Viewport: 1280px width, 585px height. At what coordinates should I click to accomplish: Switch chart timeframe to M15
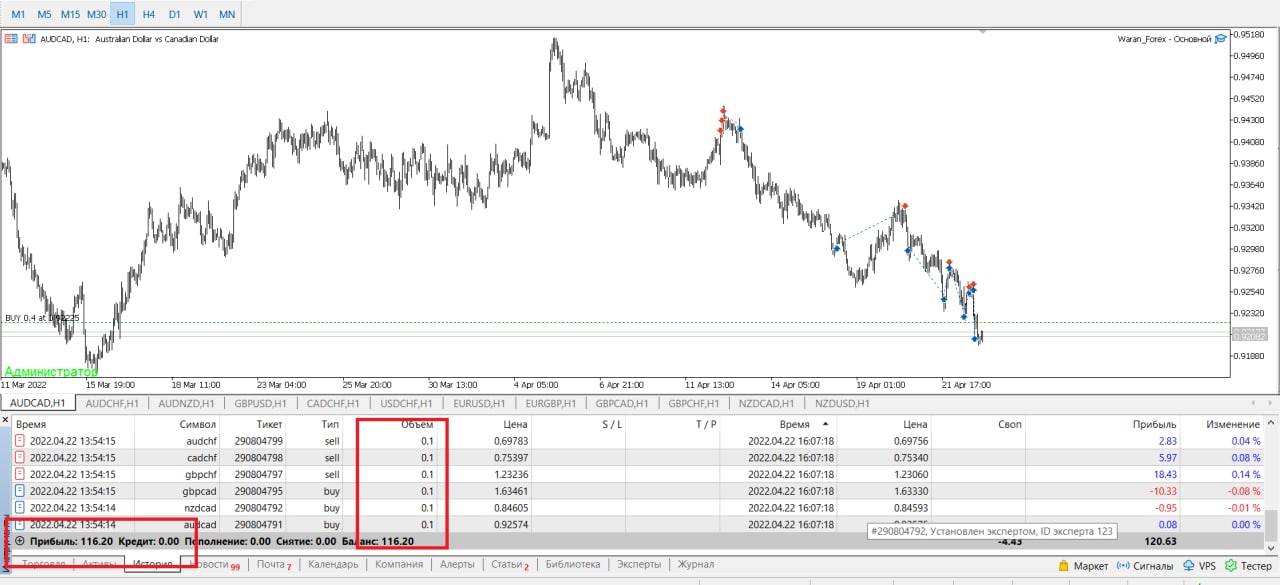[x=70, y=14]
